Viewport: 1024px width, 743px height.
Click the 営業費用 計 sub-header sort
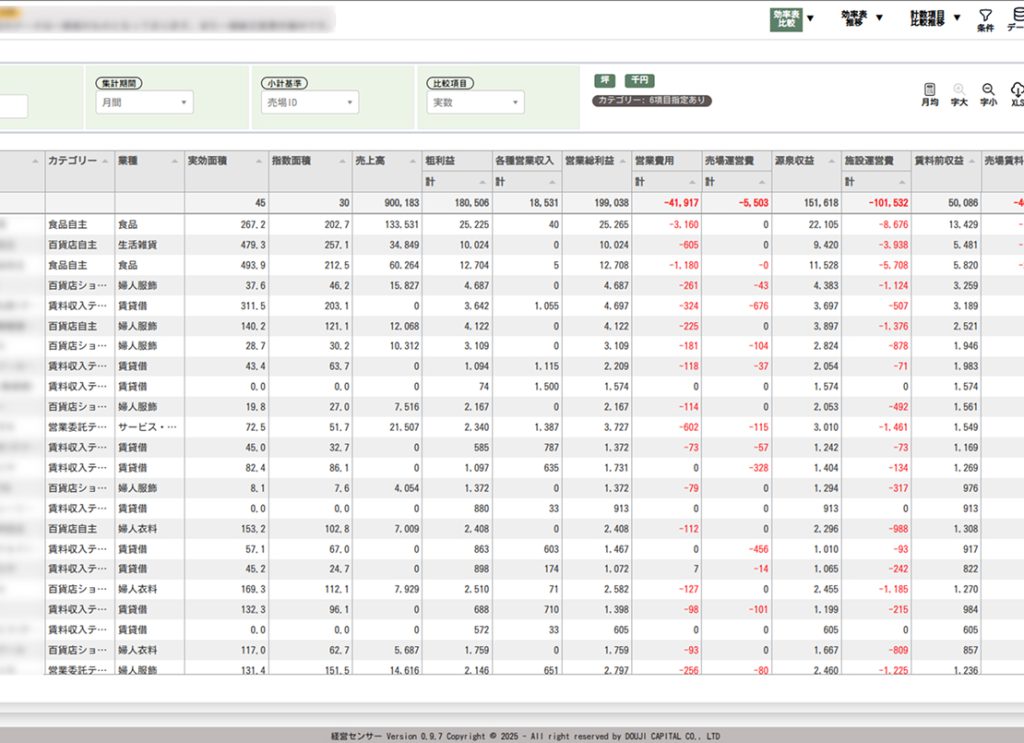693,182
